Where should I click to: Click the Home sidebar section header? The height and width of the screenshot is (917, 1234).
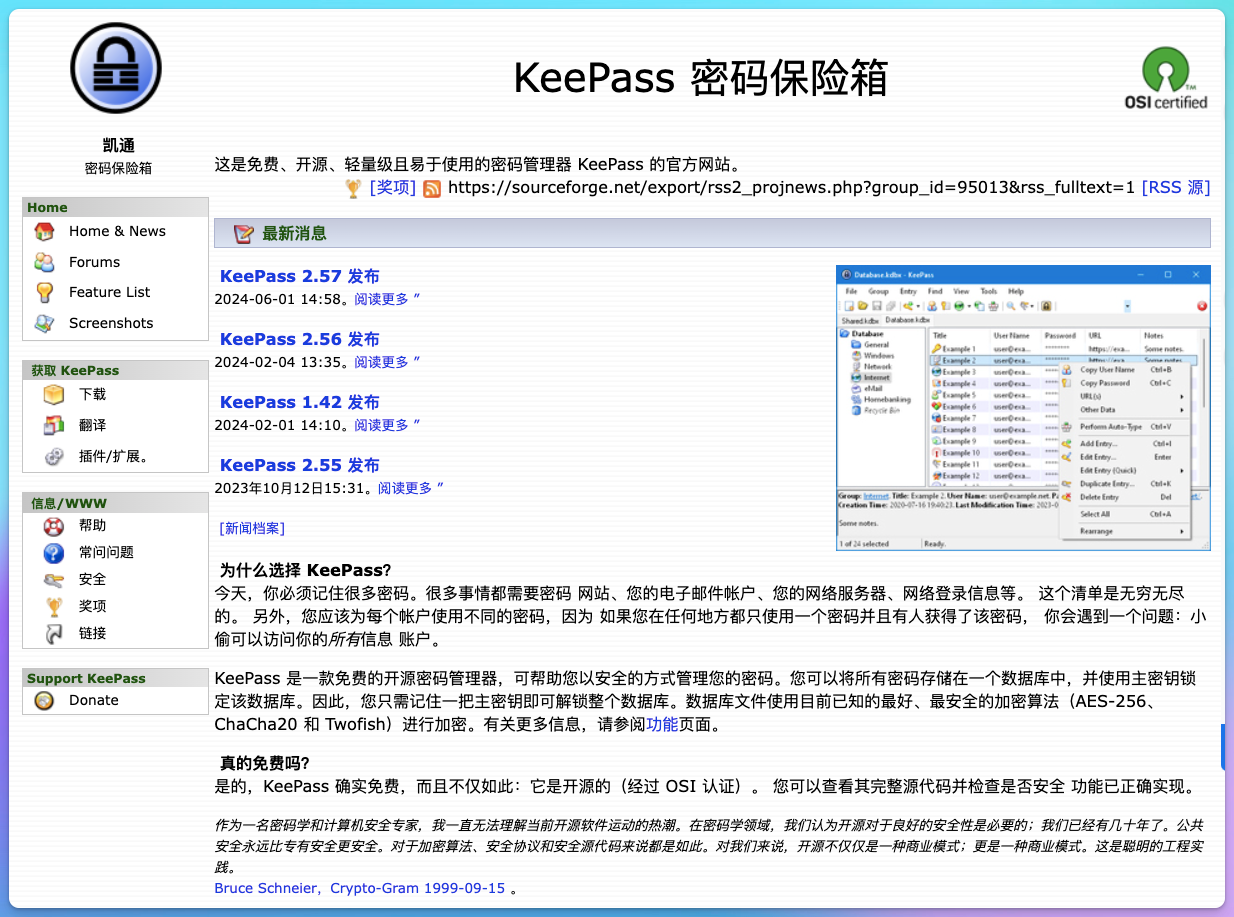115,207
